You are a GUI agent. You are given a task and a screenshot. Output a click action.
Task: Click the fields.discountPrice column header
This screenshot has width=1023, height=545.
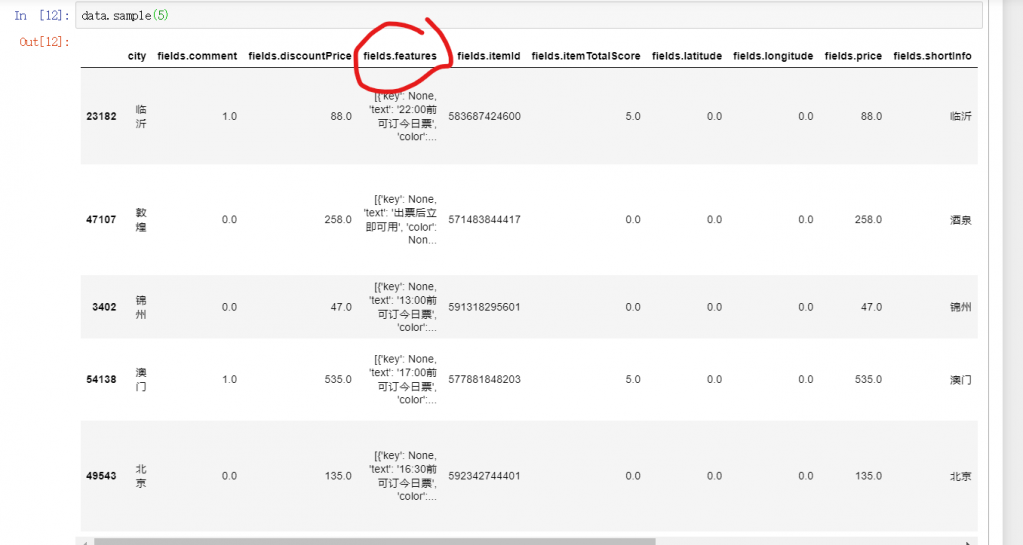pyautogui.click(x=300, y=56)
